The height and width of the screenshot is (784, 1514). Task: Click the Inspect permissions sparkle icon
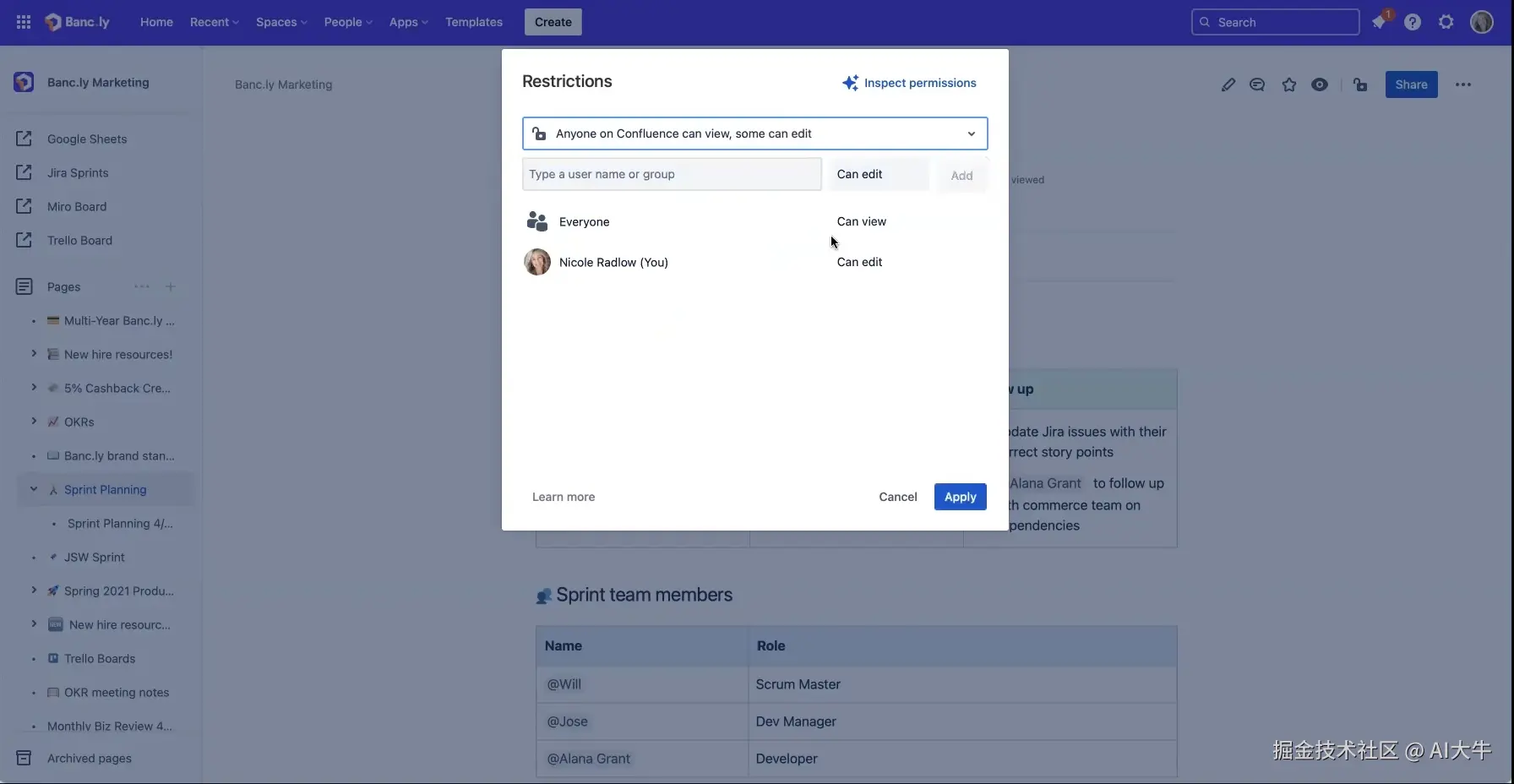tap(850, 83)
